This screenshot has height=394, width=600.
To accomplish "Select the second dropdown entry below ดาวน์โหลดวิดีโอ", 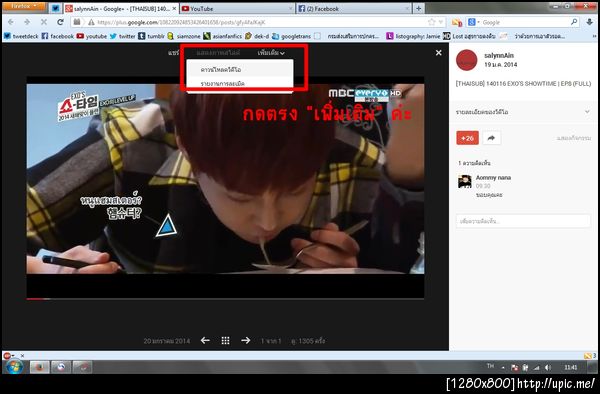I will (x=240, y=83).
